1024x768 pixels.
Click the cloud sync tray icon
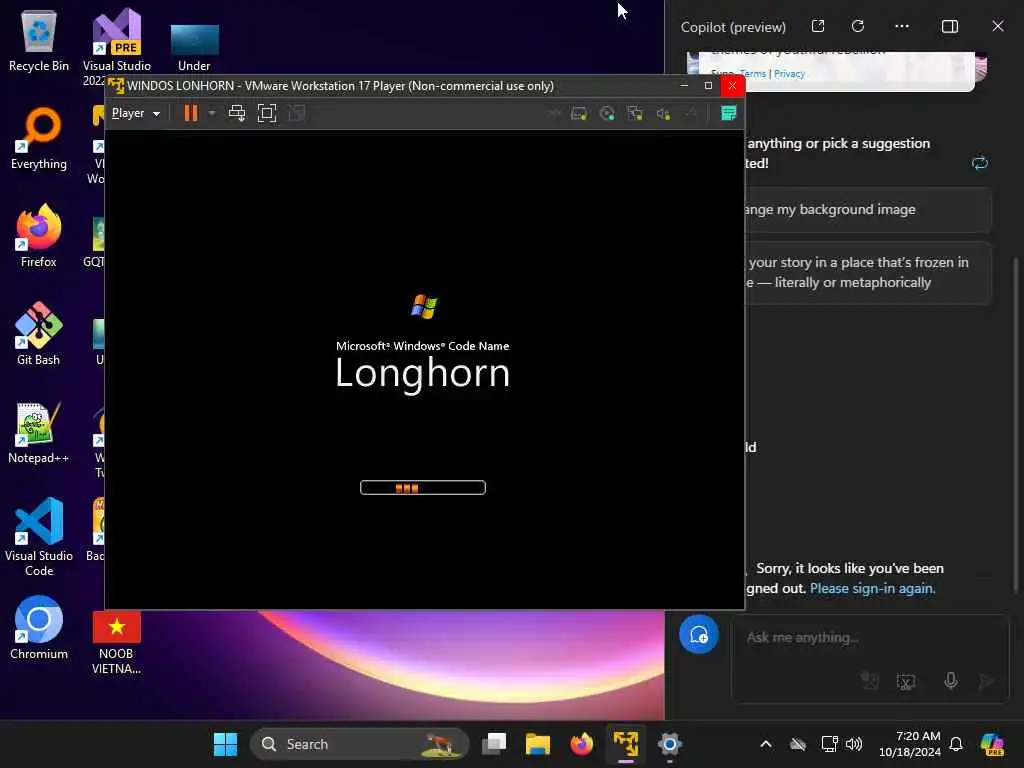coord(797,744)
